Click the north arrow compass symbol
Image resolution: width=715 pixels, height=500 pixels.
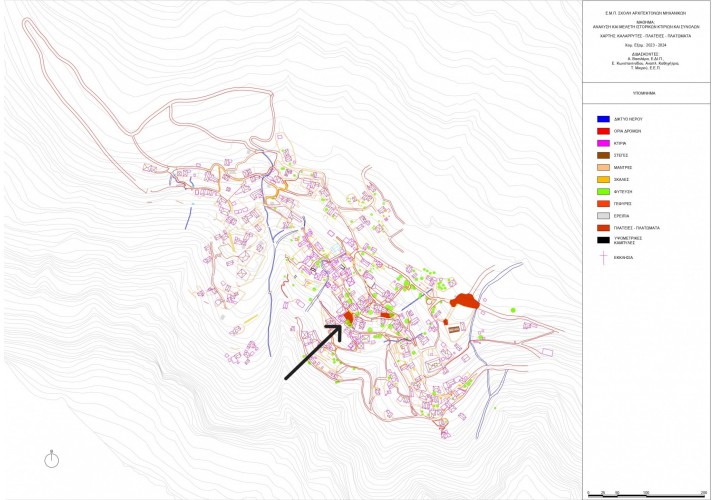click(x=52, y=459)
